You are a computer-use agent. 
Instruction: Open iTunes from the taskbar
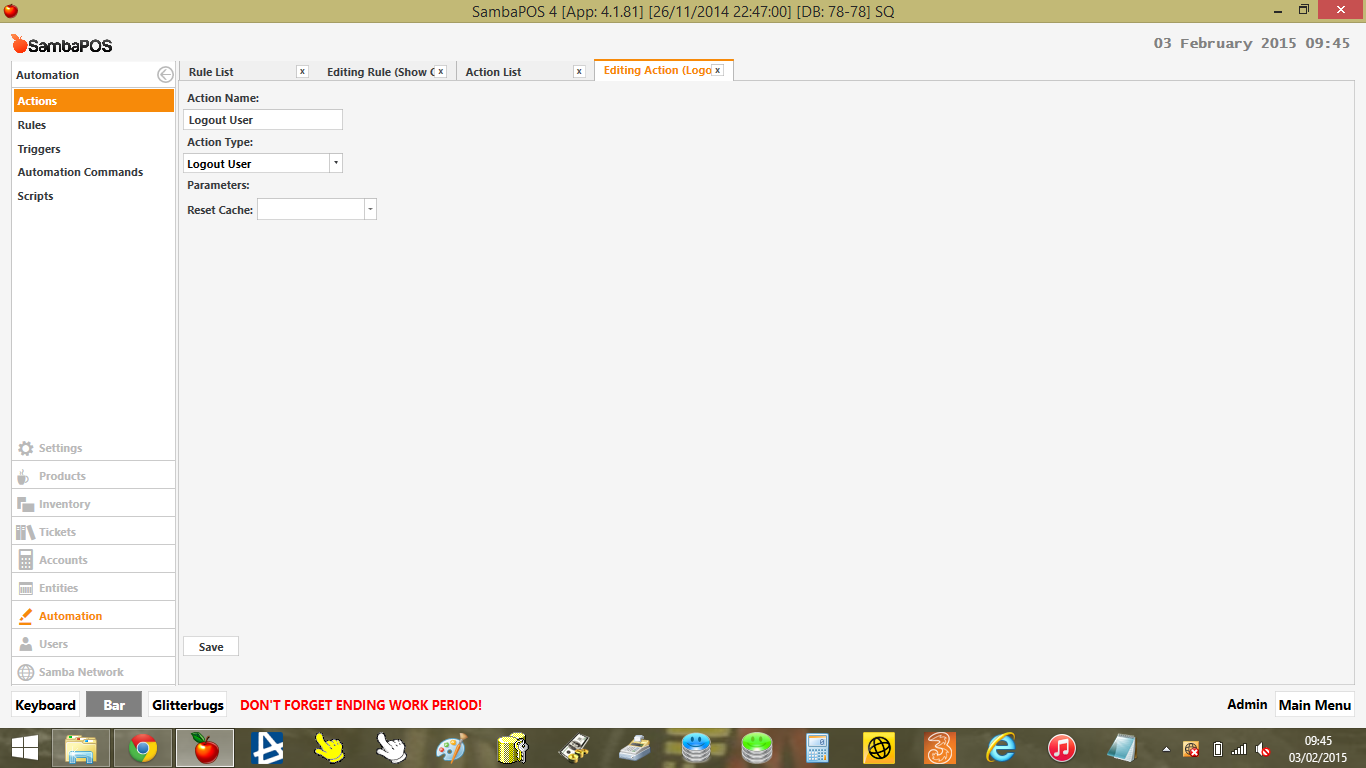[1061, 748]
